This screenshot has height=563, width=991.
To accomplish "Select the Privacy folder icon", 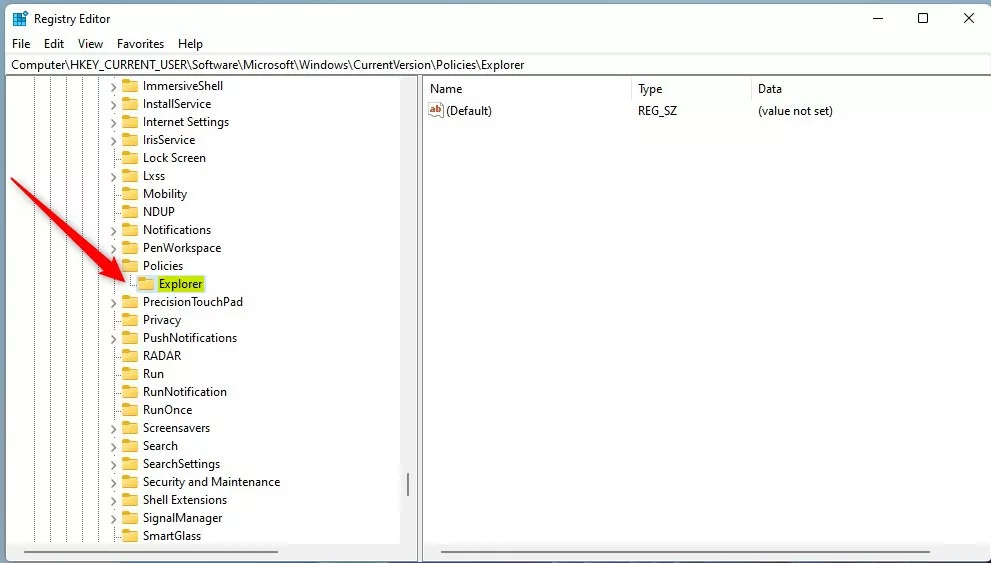I will [x=130, y=320].
